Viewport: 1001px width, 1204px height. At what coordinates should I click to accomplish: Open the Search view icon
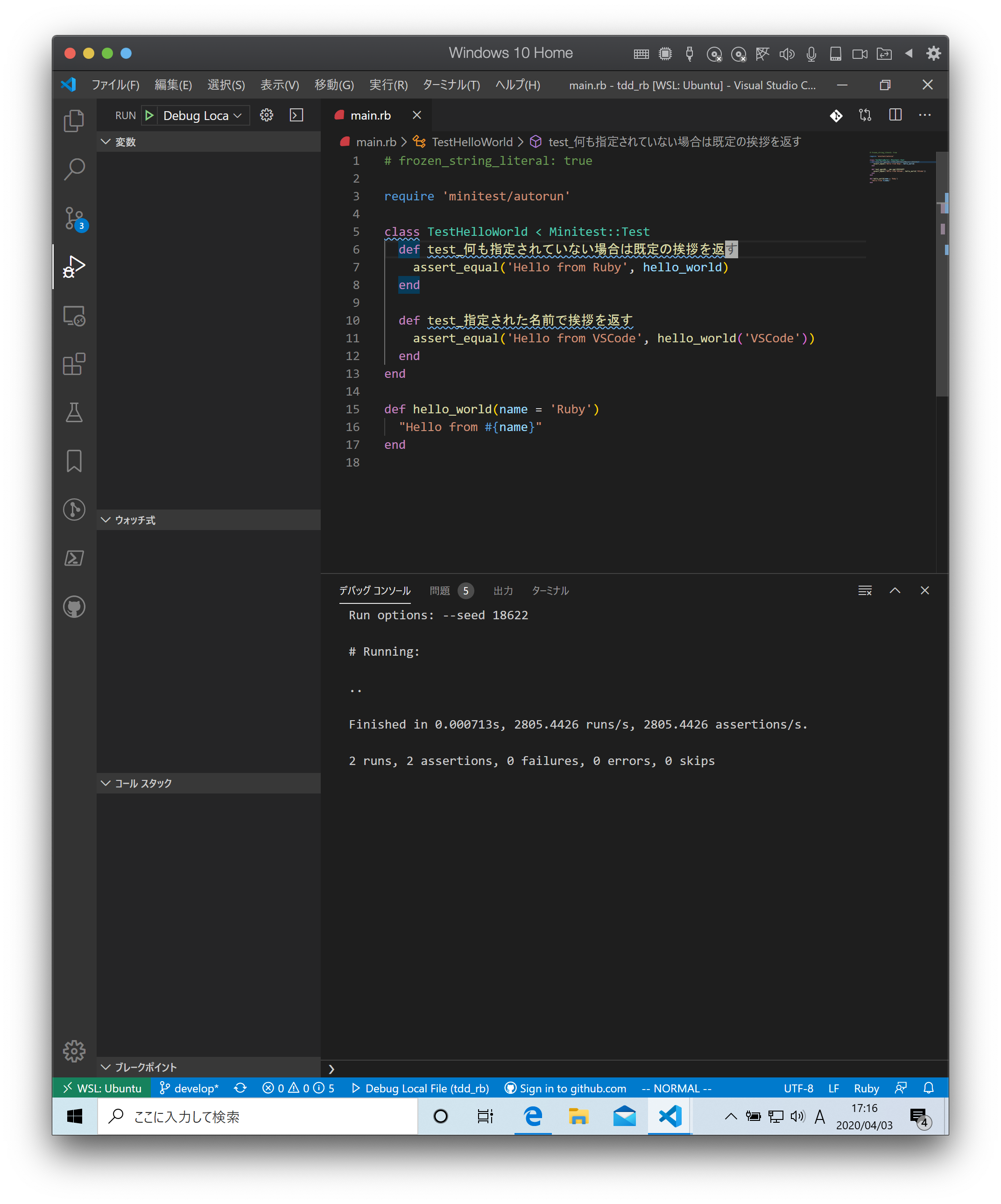point(74,169)
